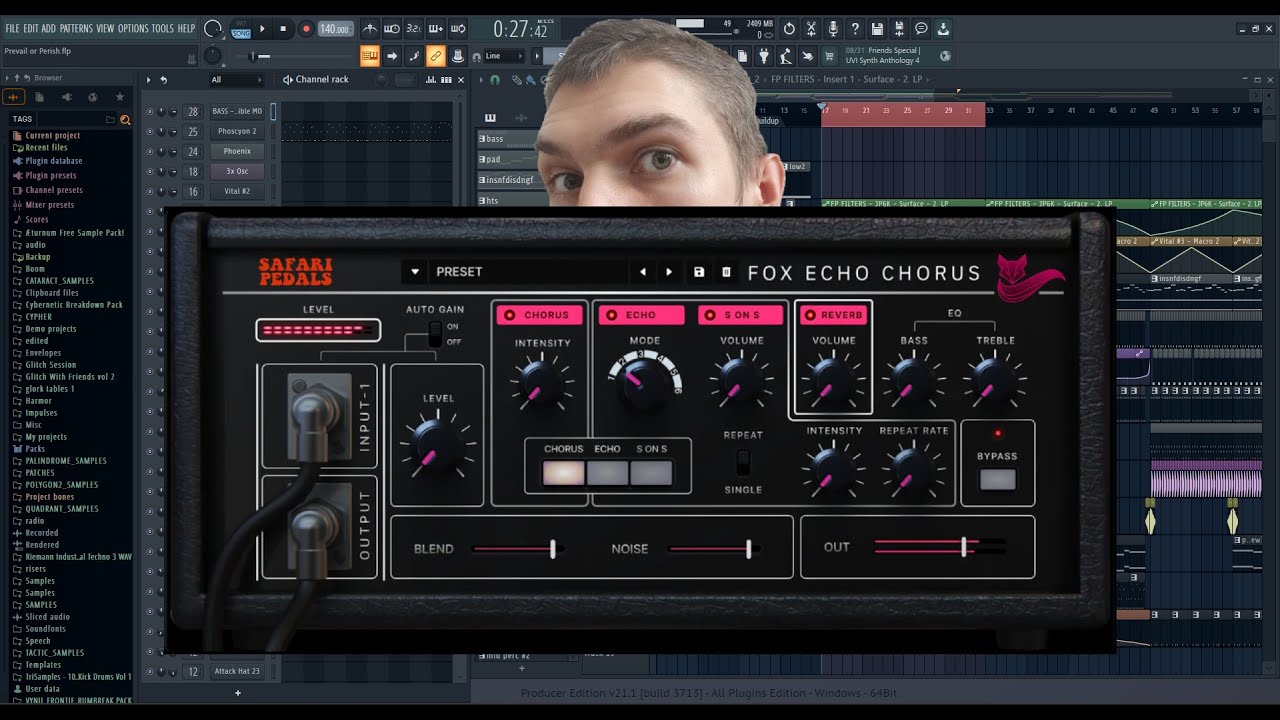Mute the BASS channel green light

click(150, 112)
